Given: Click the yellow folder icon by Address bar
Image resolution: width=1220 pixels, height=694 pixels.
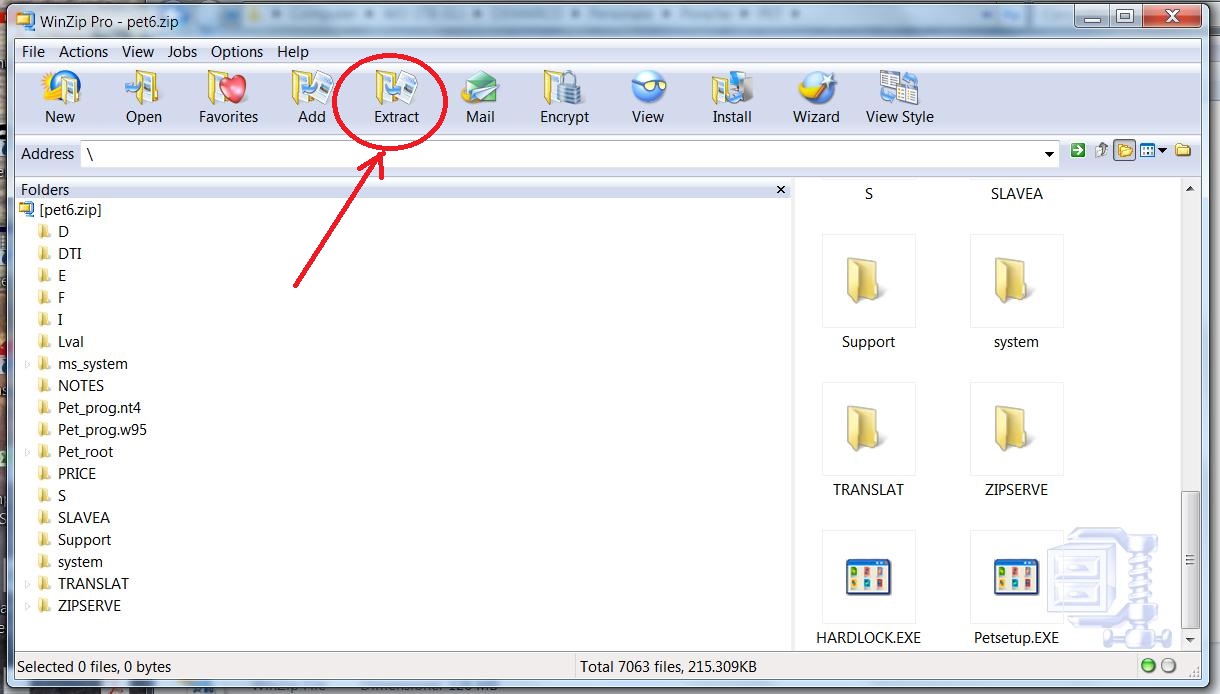Looking at the screenshot, I should click(1183, 151).
